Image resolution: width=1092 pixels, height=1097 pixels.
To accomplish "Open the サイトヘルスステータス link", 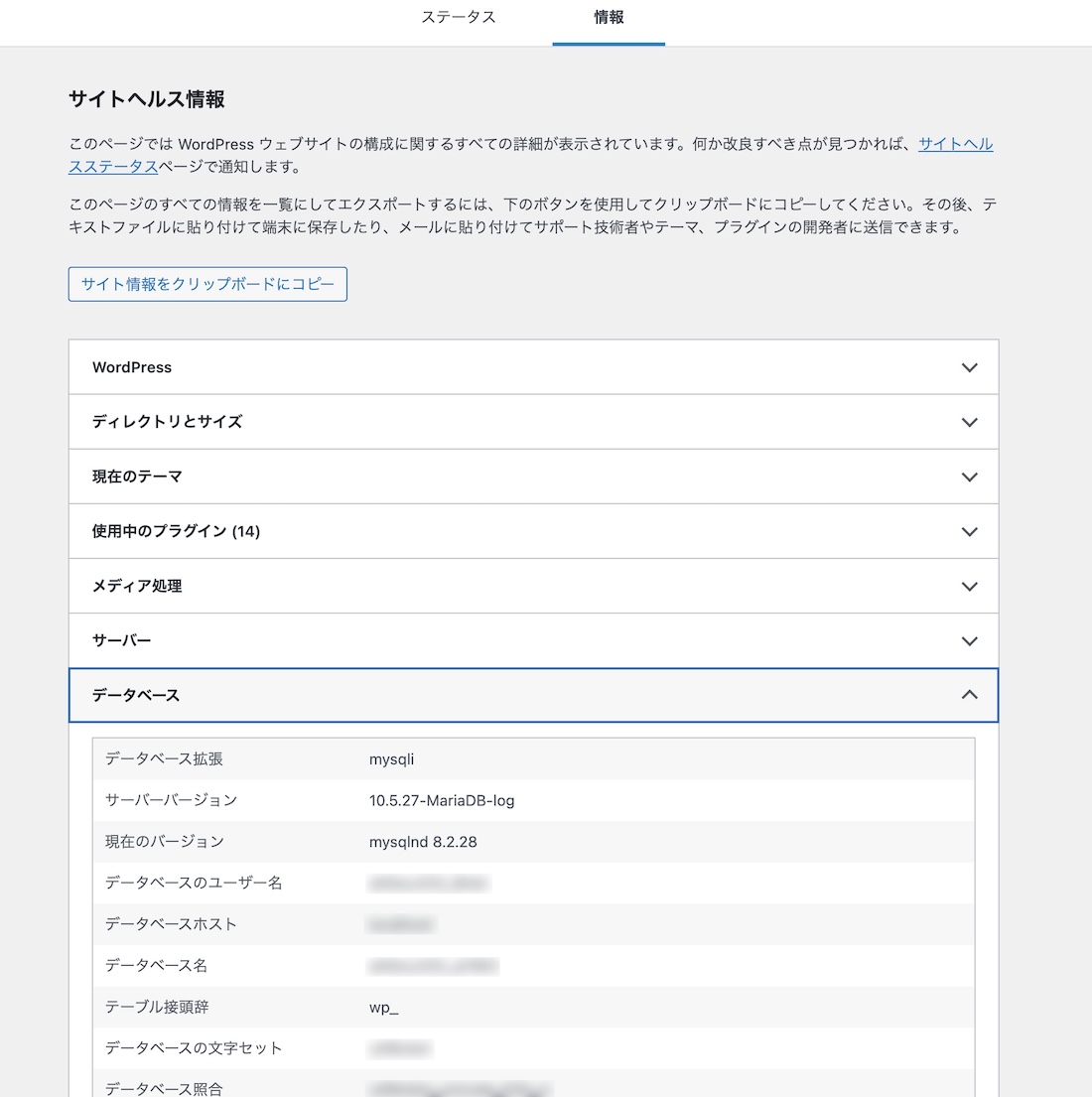I will click(x=955, y=144).
